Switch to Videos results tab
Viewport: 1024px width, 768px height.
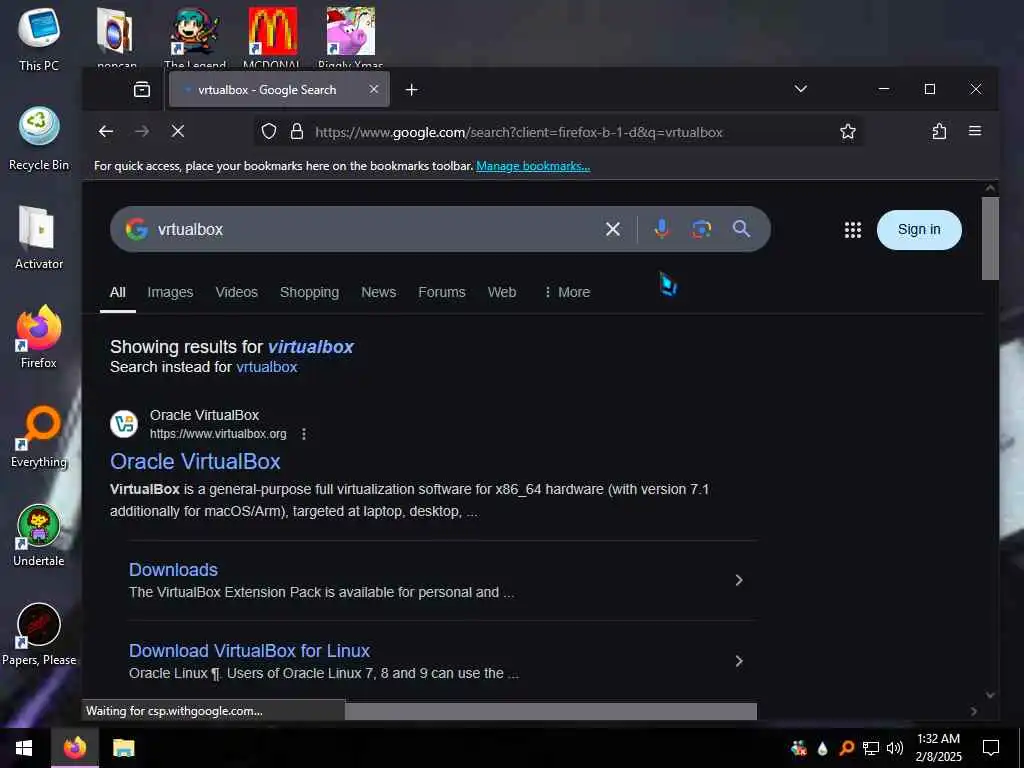(x=236, y=292)
